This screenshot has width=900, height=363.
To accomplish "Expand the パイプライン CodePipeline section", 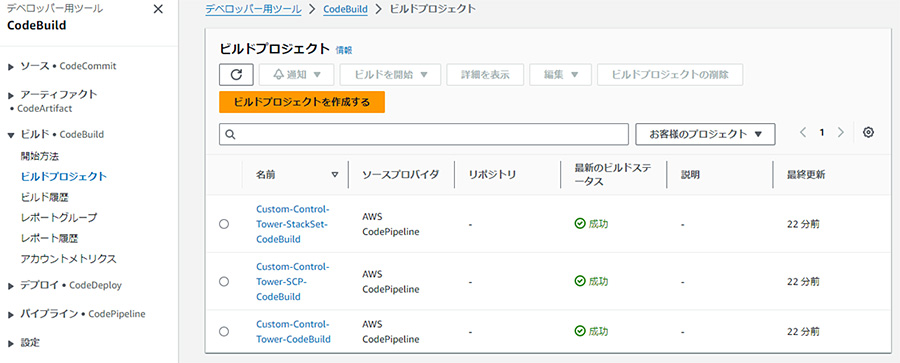I will tap(11, 315).
